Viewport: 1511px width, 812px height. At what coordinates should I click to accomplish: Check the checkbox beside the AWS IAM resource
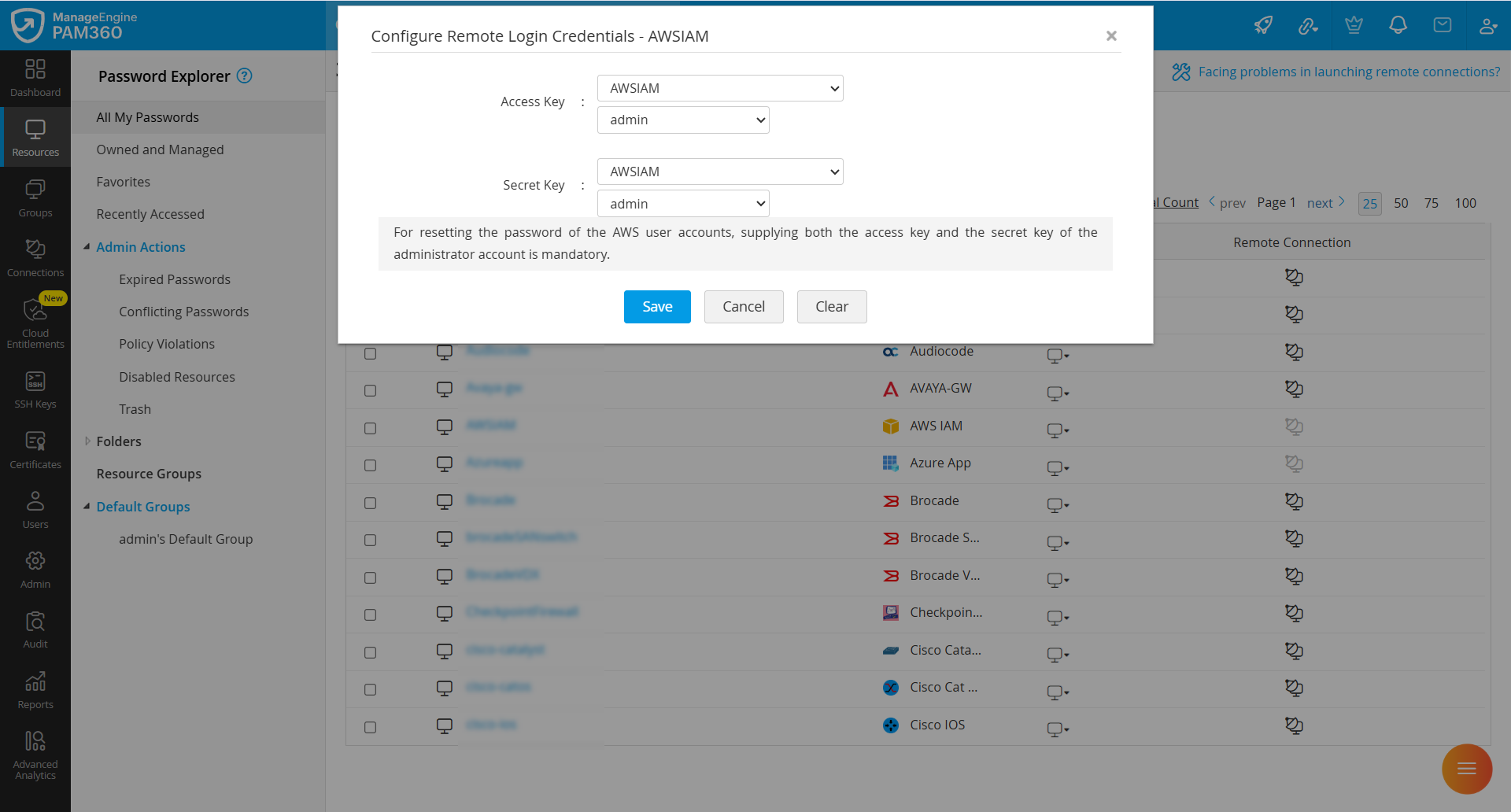[x=371, y=428]
